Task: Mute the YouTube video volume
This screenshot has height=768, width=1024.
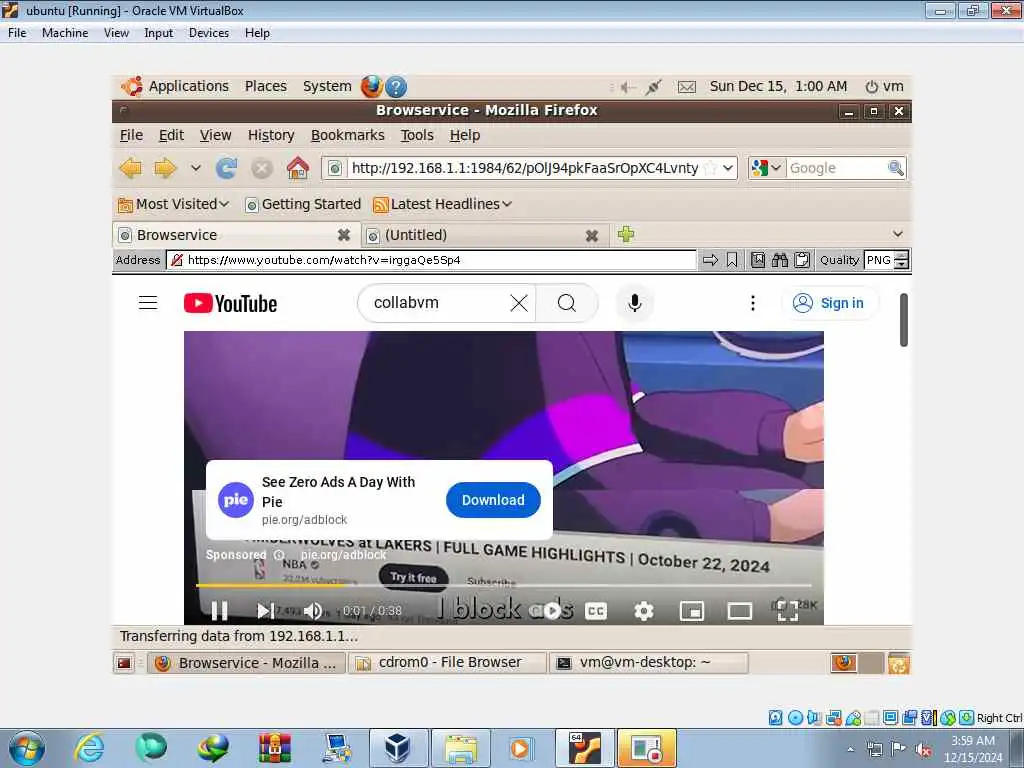Action: [313, 611]
